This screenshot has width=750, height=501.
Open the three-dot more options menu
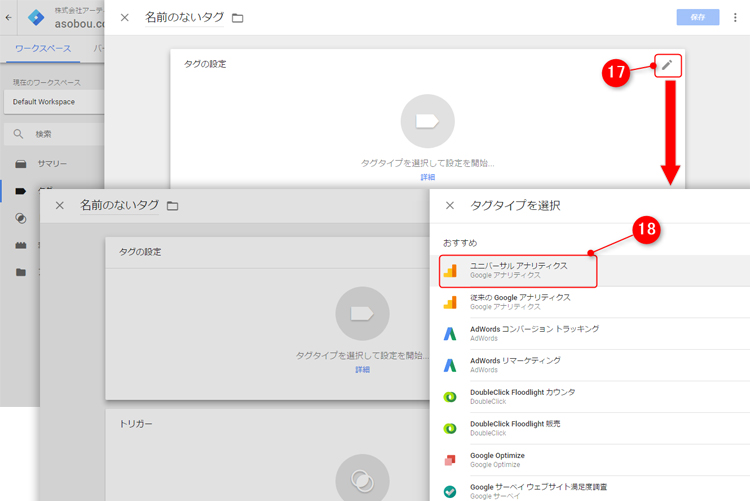tap(735, 18)
